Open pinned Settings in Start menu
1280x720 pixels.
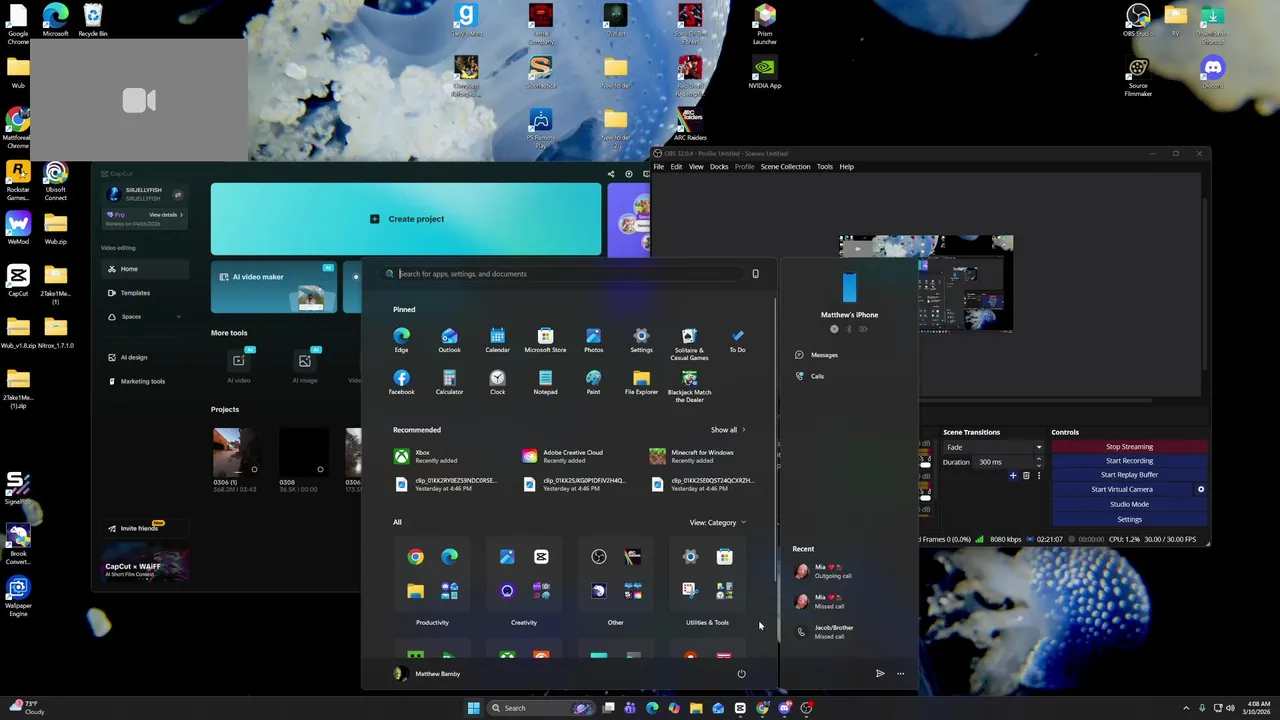point(641,340)
